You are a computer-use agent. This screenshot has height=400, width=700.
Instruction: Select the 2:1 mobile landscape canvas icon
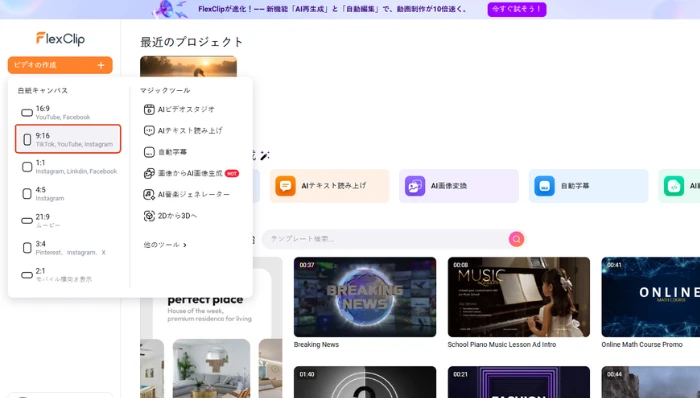point(27,275)
